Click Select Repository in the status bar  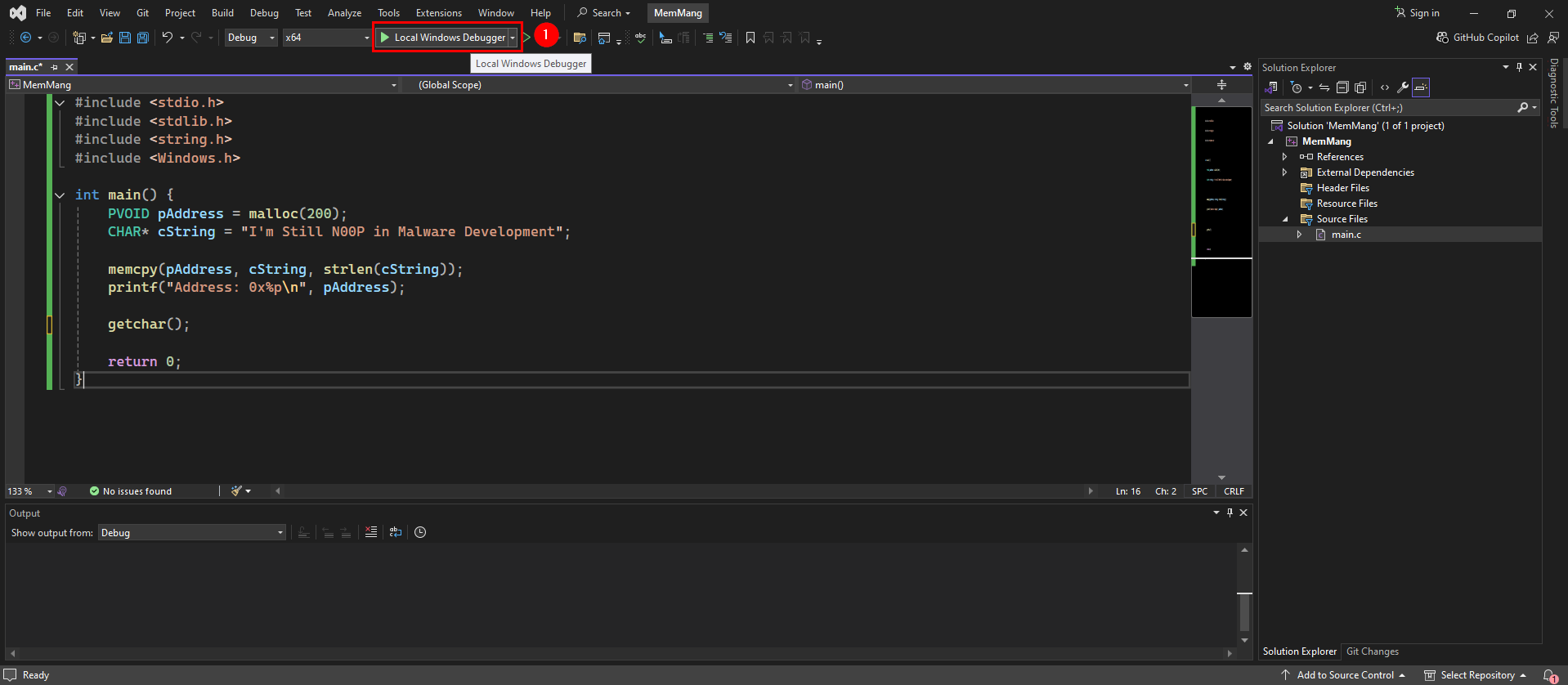1476,675
